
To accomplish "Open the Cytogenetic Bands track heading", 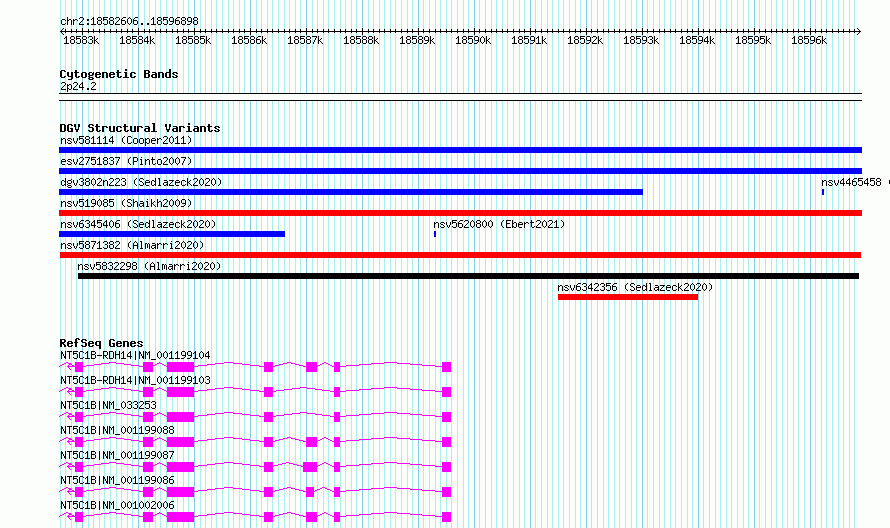I will (x=119, y=74).
